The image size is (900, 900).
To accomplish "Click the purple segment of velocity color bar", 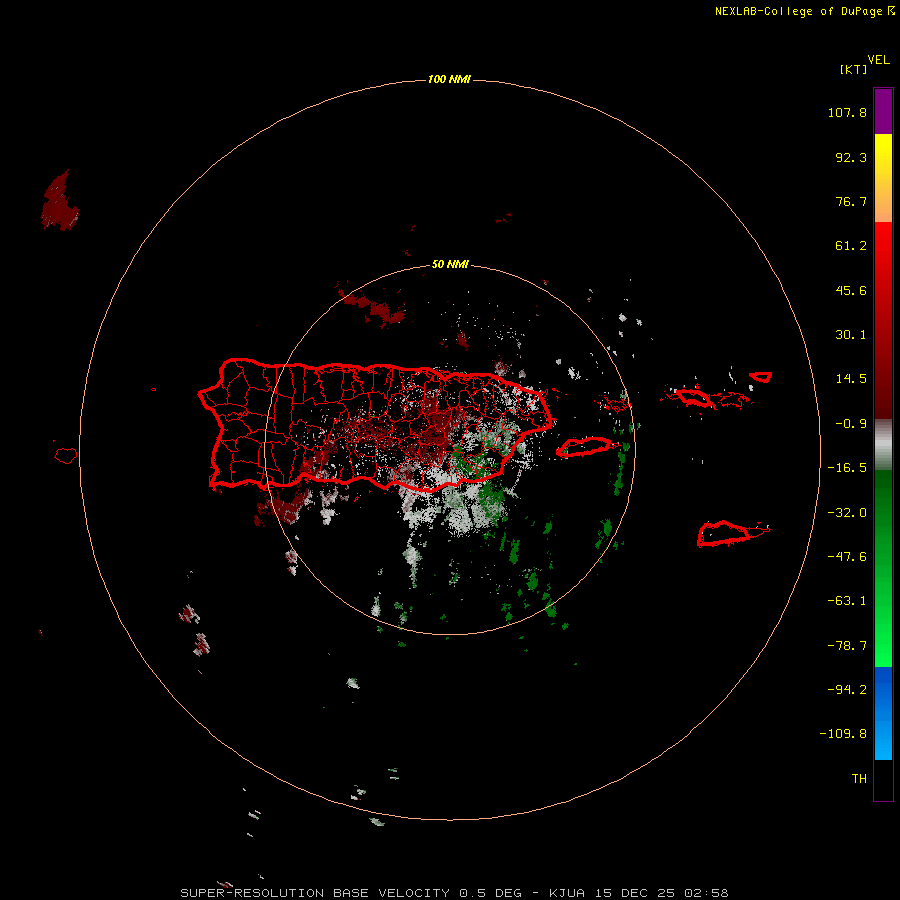I will (883, 111).
